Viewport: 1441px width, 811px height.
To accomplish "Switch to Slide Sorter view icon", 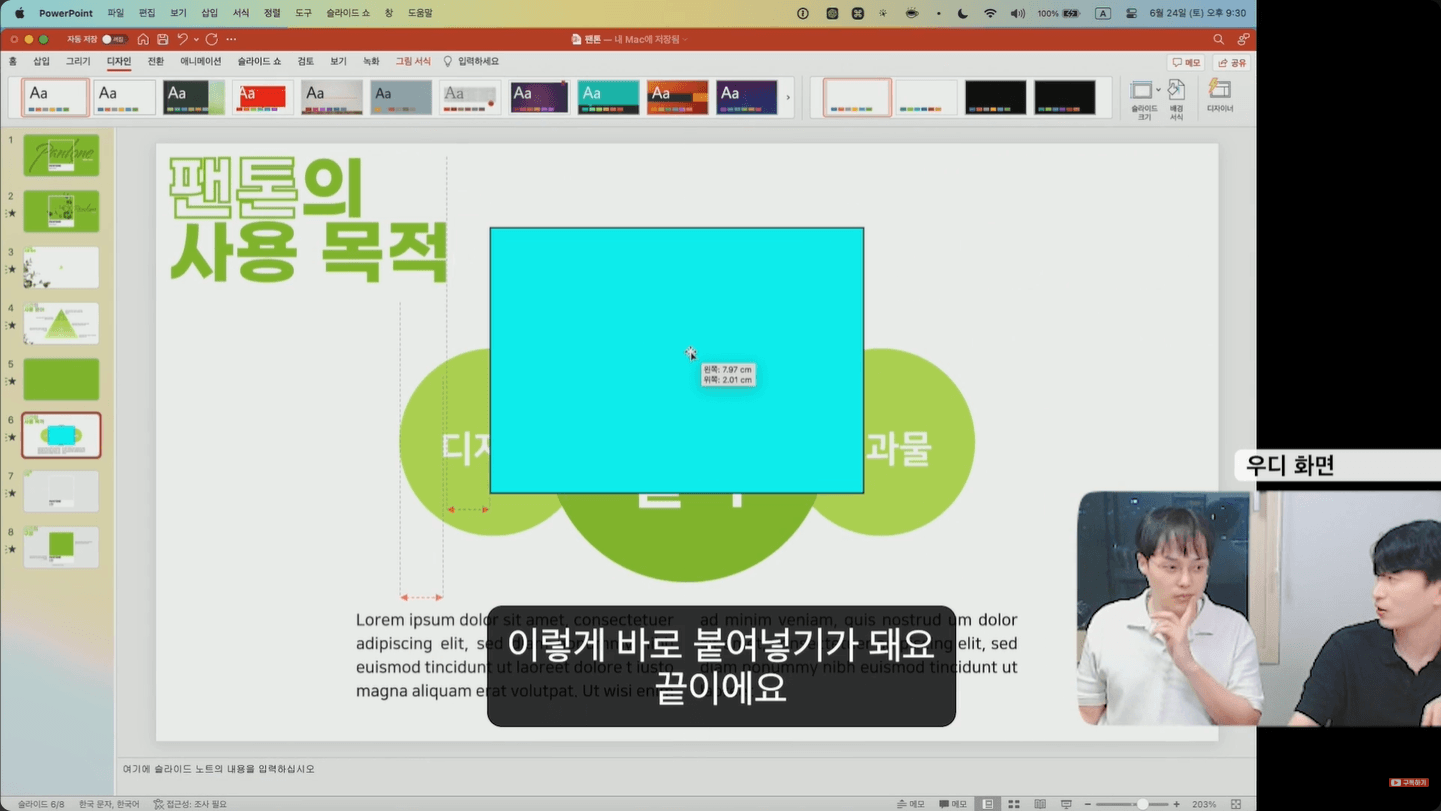I will pos(1014,804).
